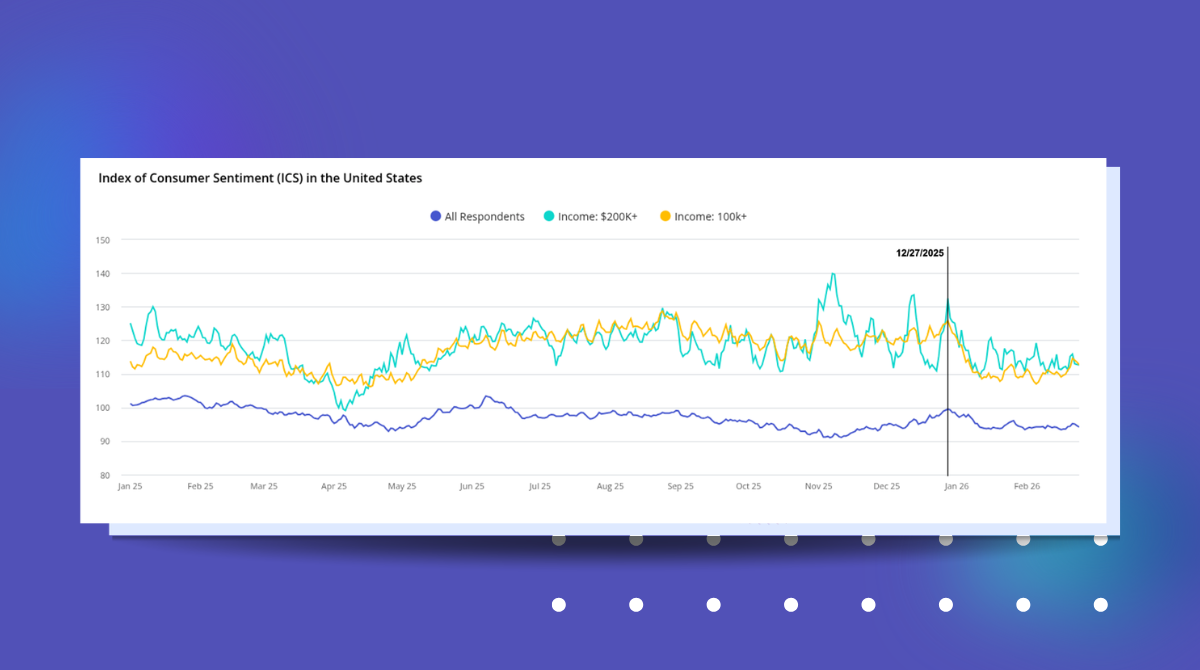Click the 12/27/2025 date marker label
Screen dimensions: 1200x670
(x=919, y=254)
